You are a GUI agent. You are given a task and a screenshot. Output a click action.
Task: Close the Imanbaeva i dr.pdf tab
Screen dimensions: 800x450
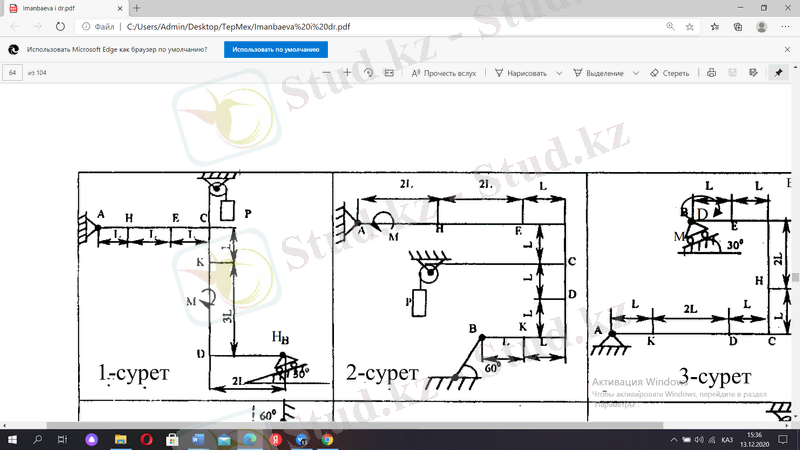(x=120, y=8)
